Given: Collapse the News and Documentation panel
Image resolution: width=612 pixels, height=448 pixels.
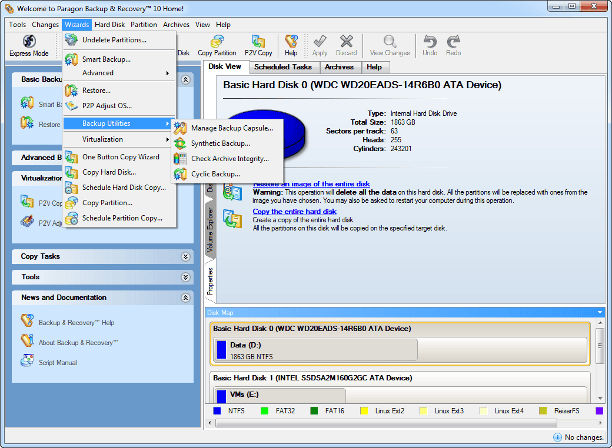Looking at the screenshot, I should pos(186,298).
